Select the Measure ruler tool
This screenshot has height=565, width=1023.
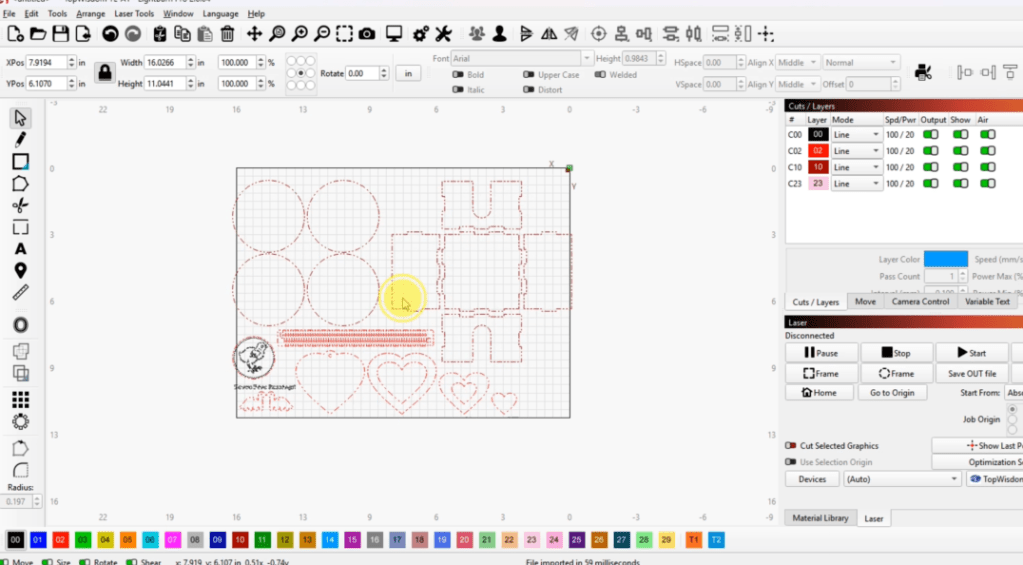tap(20, 293)
